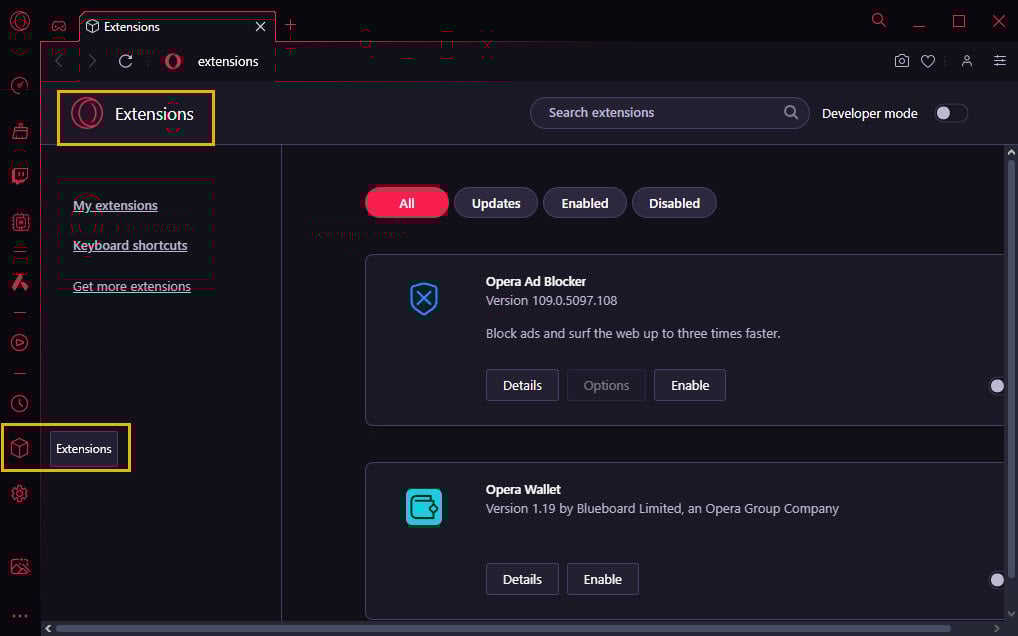Click the "Version 1.19 by Blueboard Limited" text
This screenshot has height=636, width=1018.
point(662,509)
